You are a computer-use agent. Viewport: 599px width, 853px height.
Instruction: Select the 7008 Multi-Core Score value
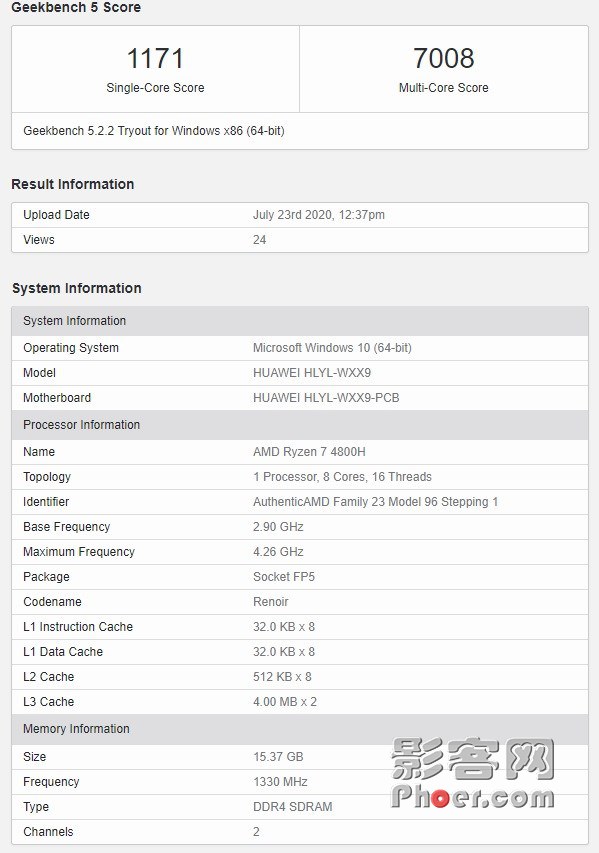[443, 58]
